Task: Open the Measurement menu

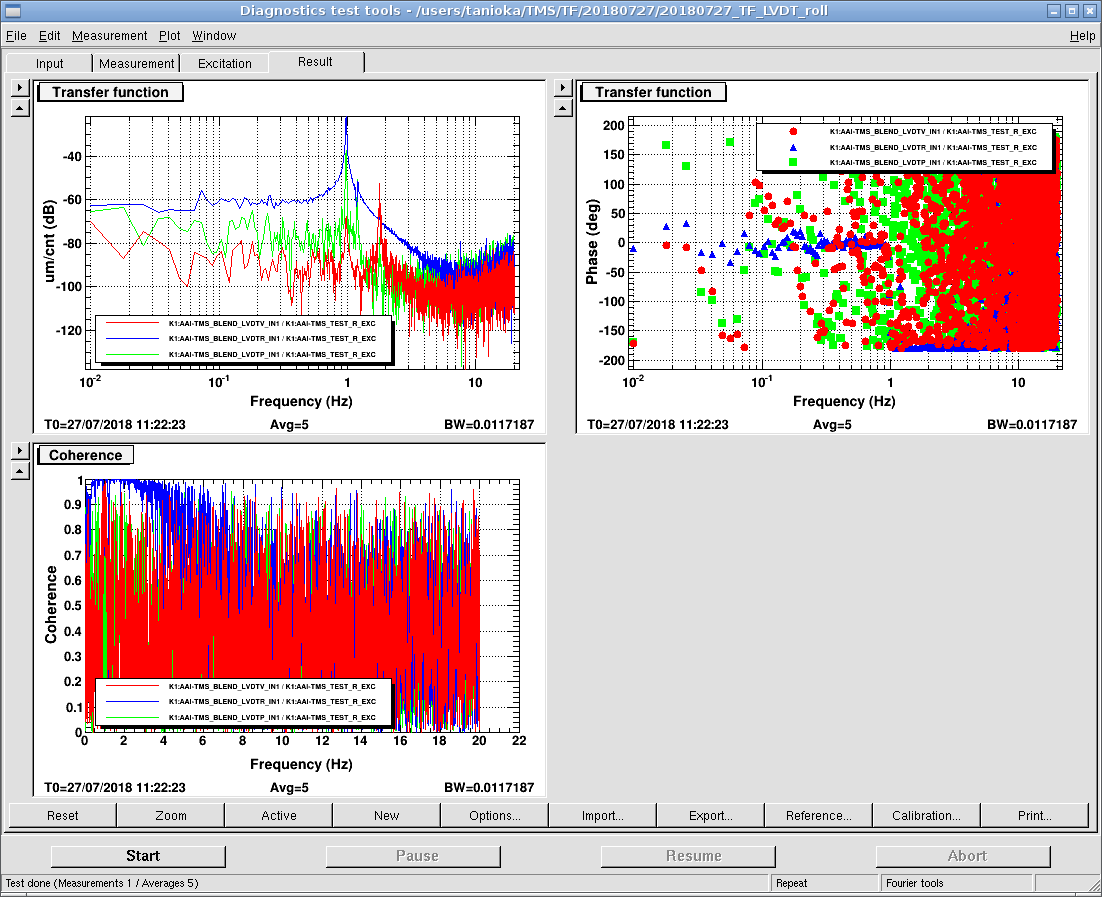Action: [109, 36]
